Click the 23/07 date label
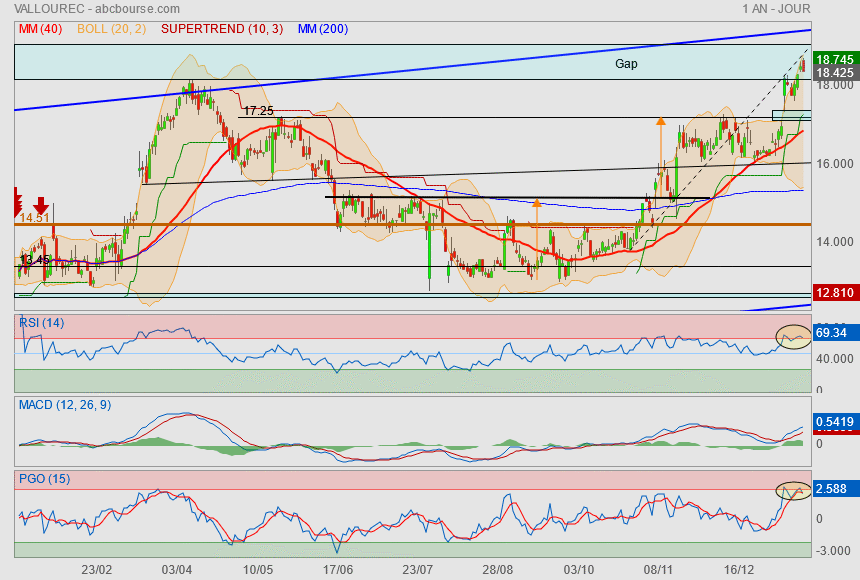 [418, 569]
